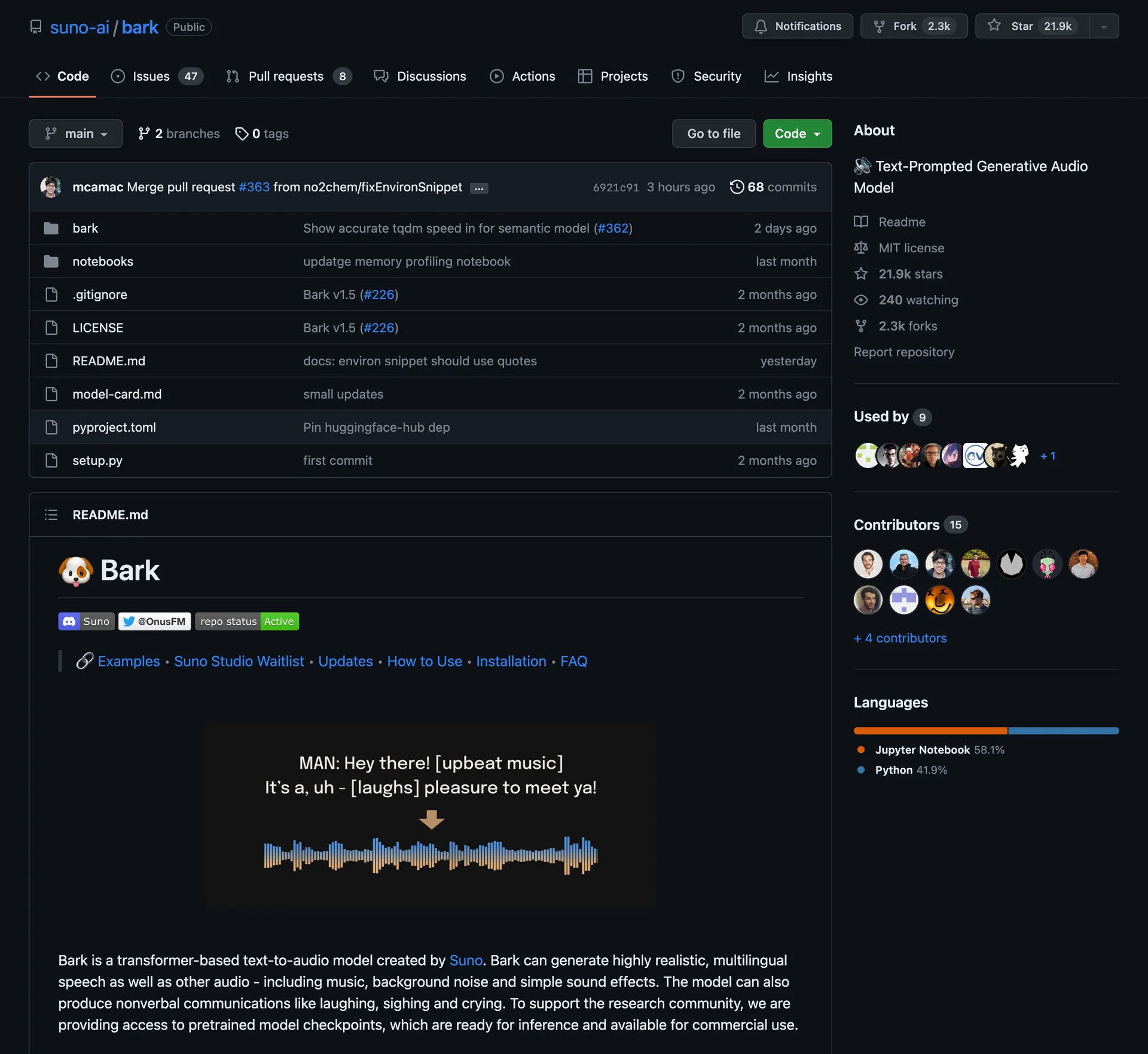
Task: Open #226 link in the .gitignore row
Action: [379, 295]
